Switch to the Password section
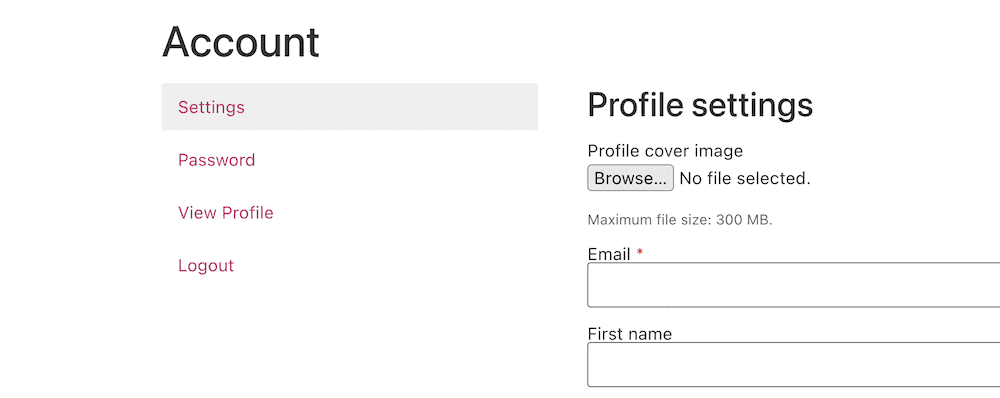The width and height of the screenshot is (1000, 398). [x=216, y=160]
